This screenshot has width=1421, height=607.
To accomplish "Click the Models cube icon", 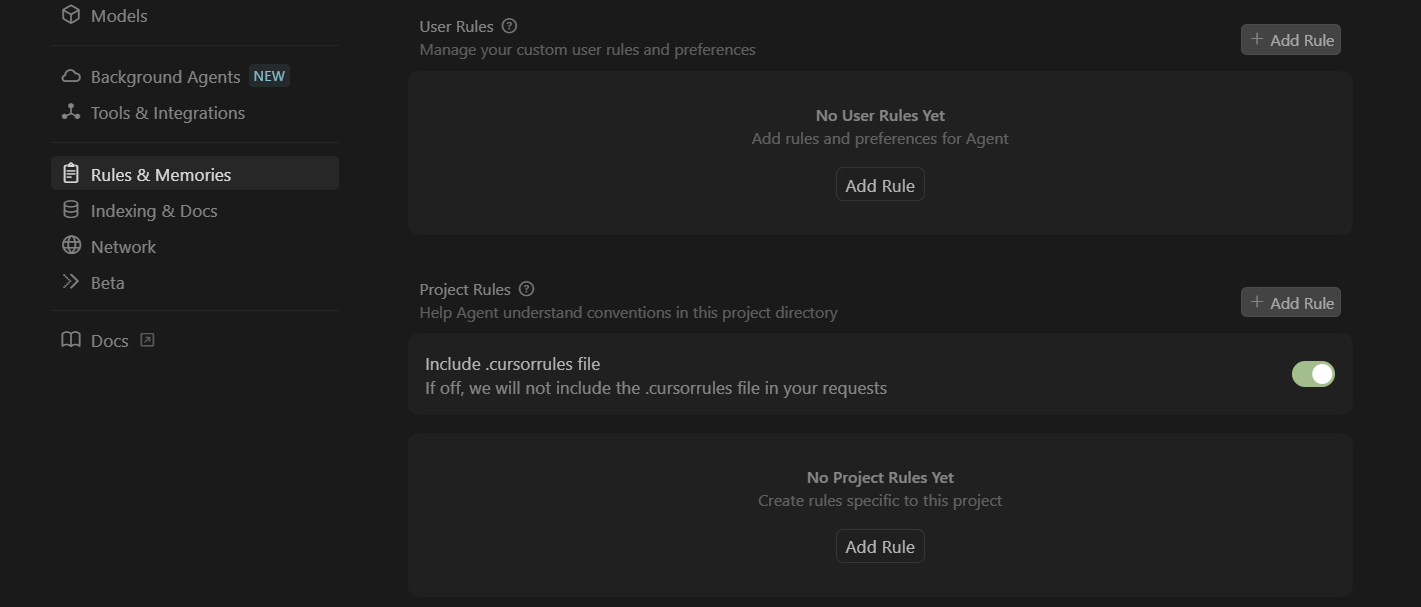I will [x=70, y=15].
